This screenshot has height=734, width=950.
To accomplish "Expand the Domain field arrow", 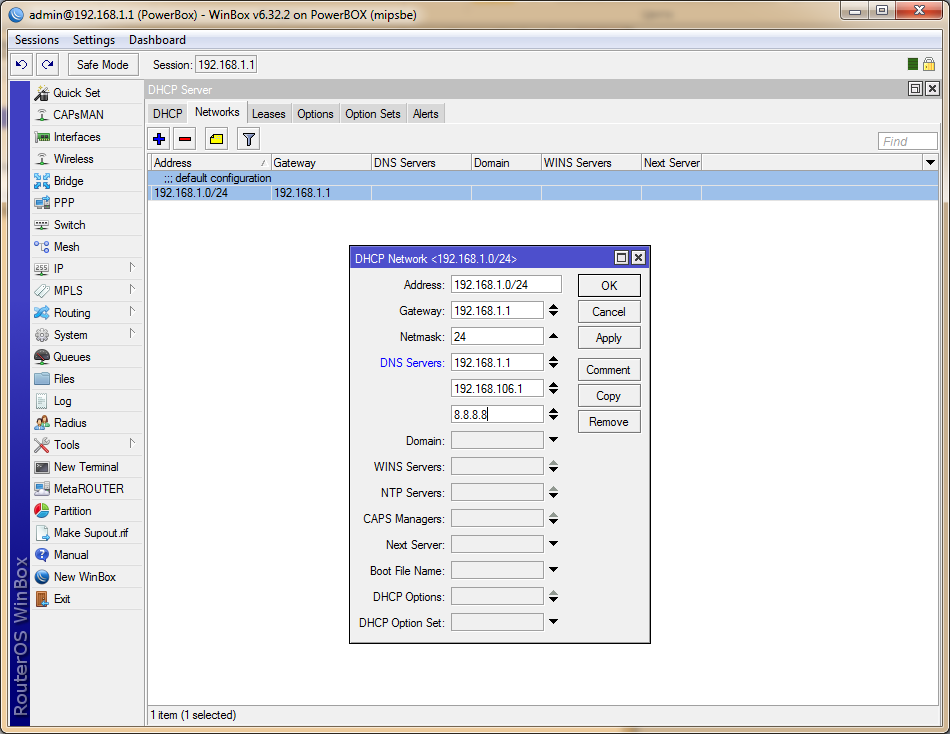I will tap(554, 440).
